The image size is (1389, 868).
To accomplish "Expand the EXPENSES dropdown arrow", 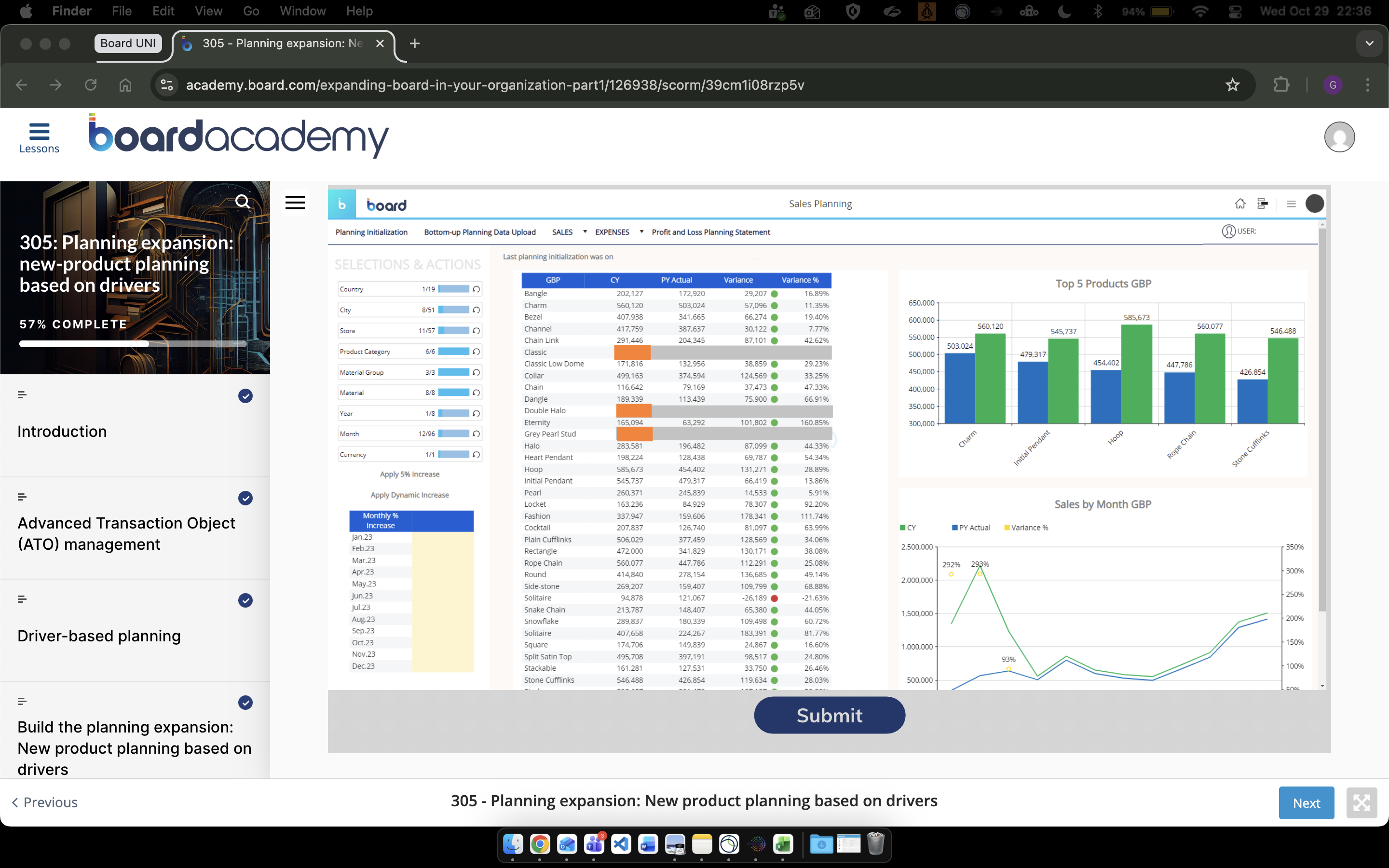I will click(641, 232).
